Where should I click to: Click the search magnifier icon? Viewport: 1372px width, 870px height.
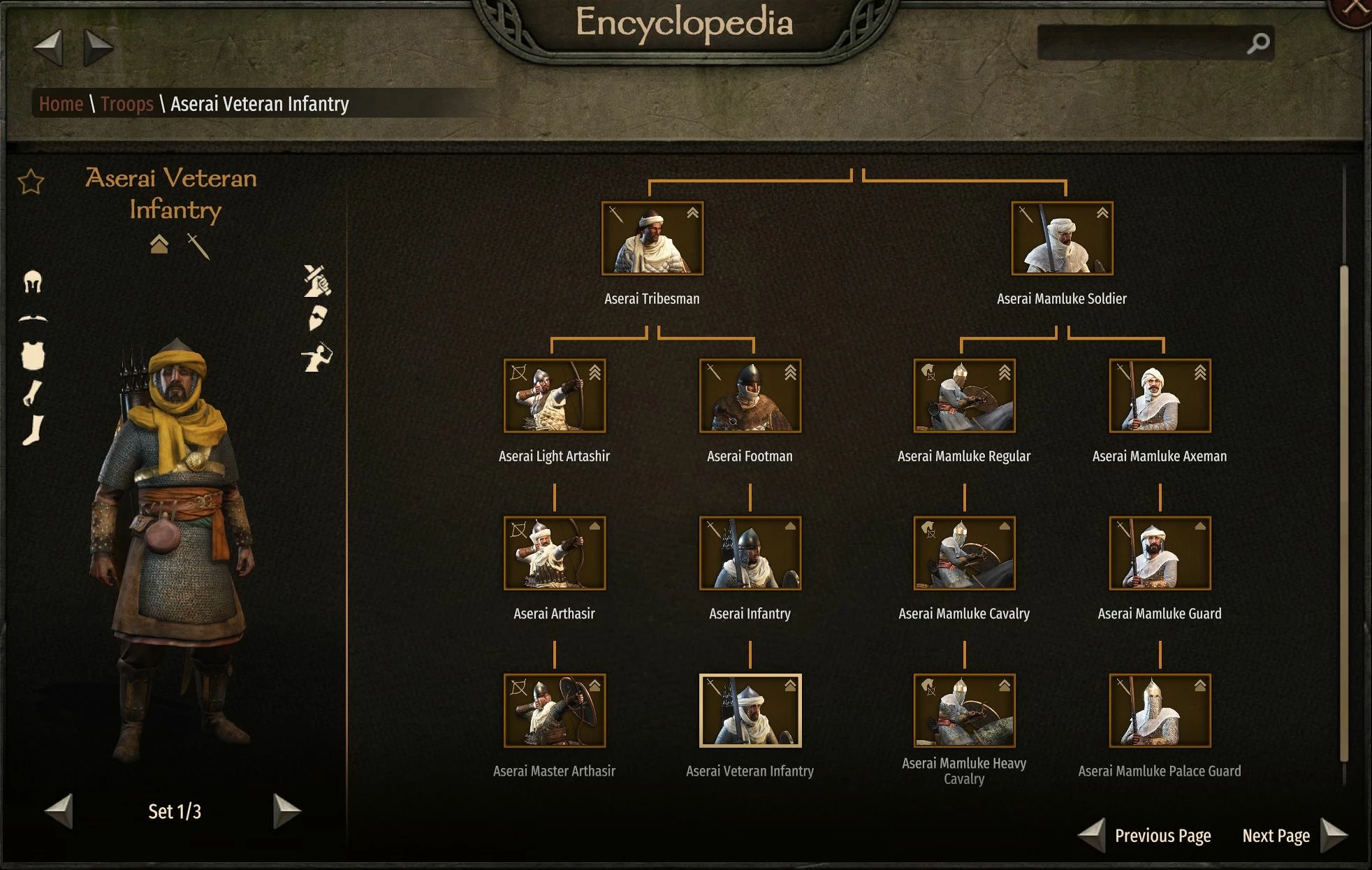pyautogui.click(x=1257, y=43)
